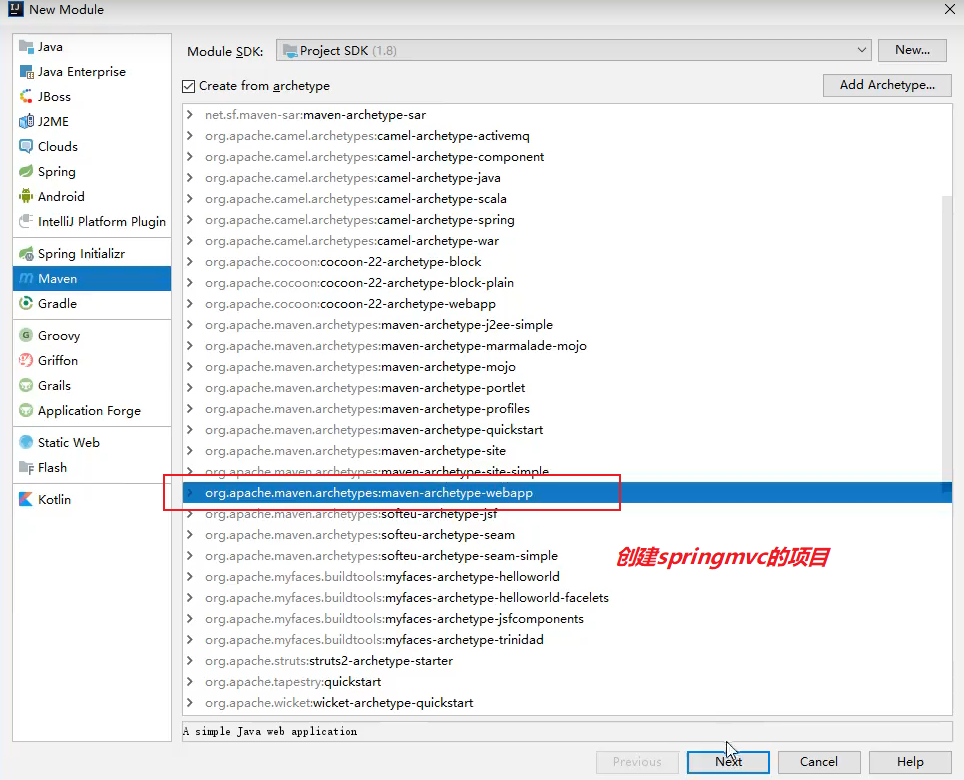Expand softeu-archetype-seam entry
Screen dimensions: 964x780
point(190,535)
